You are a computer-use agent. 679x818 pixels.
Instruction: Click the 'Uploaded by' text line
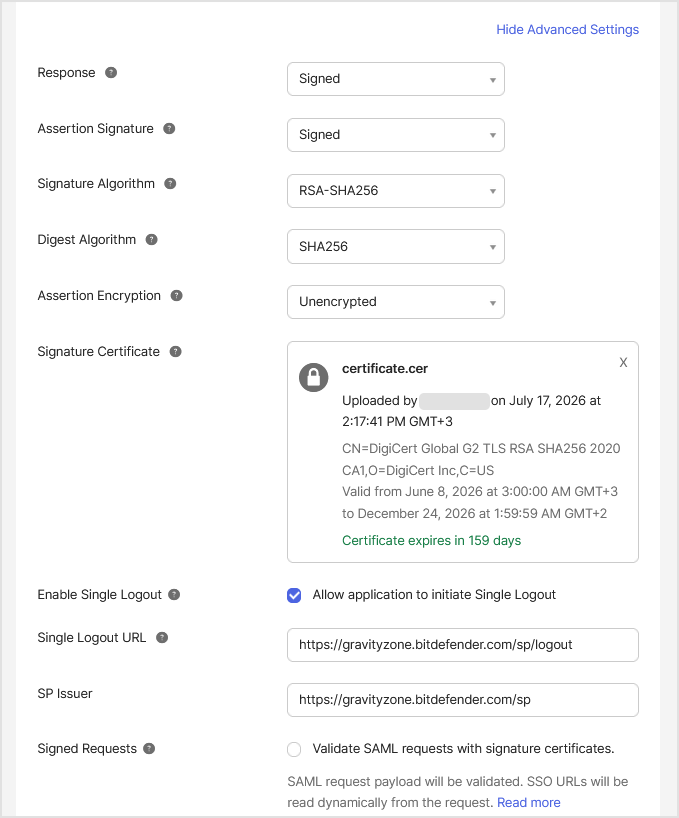471,411
